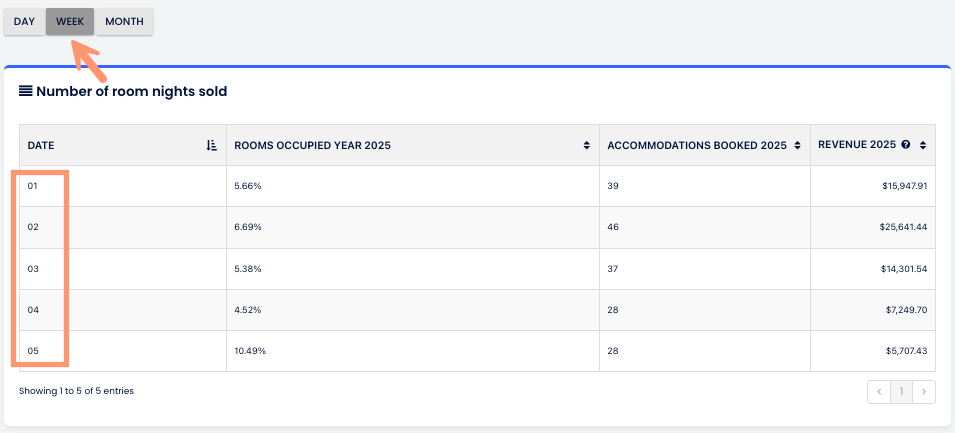Click the Number of room nights sold heading
The width and height of the screenshot is (955, 433).
point(132,91)
